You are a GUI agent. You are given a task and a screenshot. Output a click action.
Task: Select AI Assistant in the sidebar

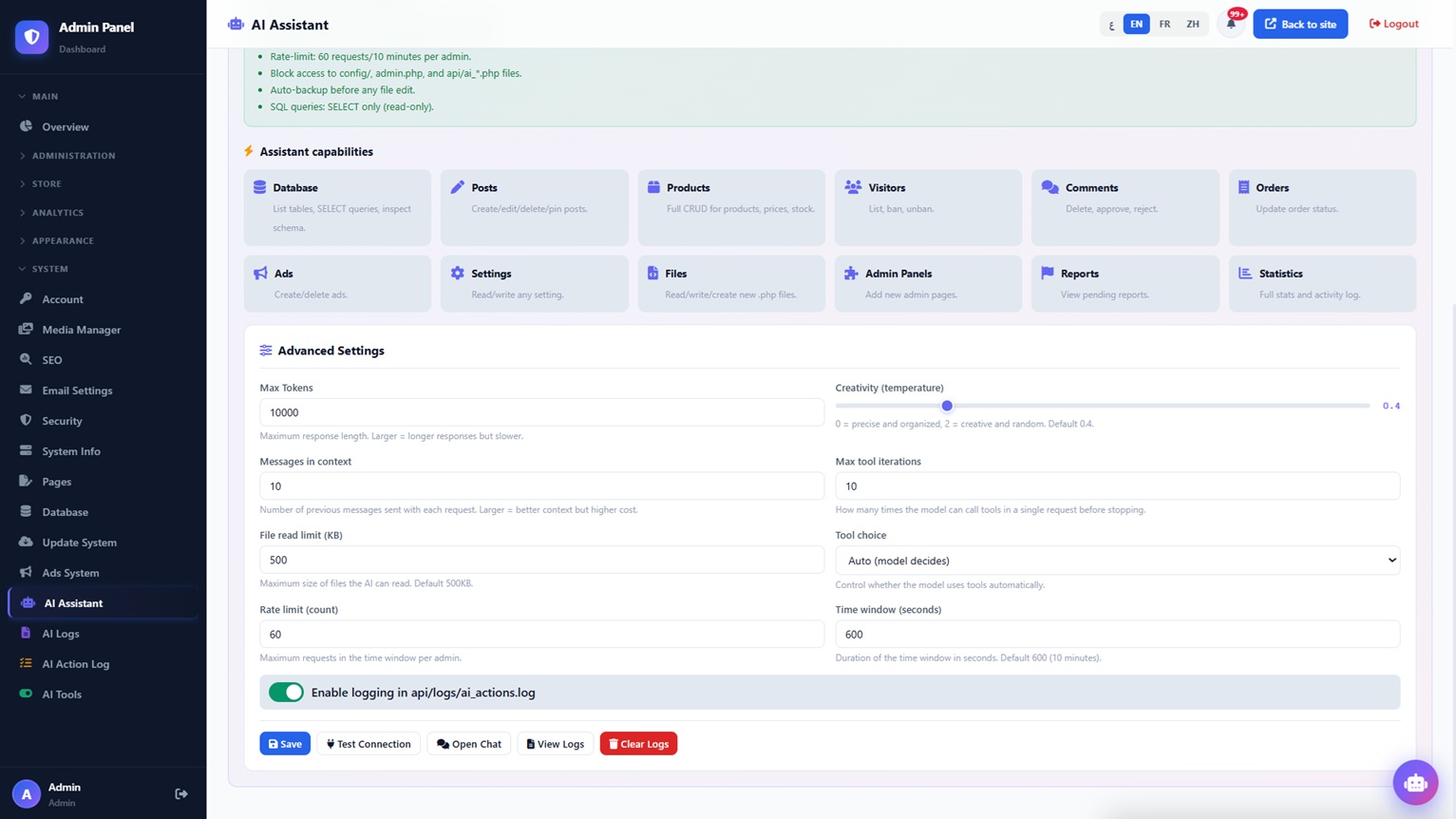pyautogui.click(x=103, y=603)
